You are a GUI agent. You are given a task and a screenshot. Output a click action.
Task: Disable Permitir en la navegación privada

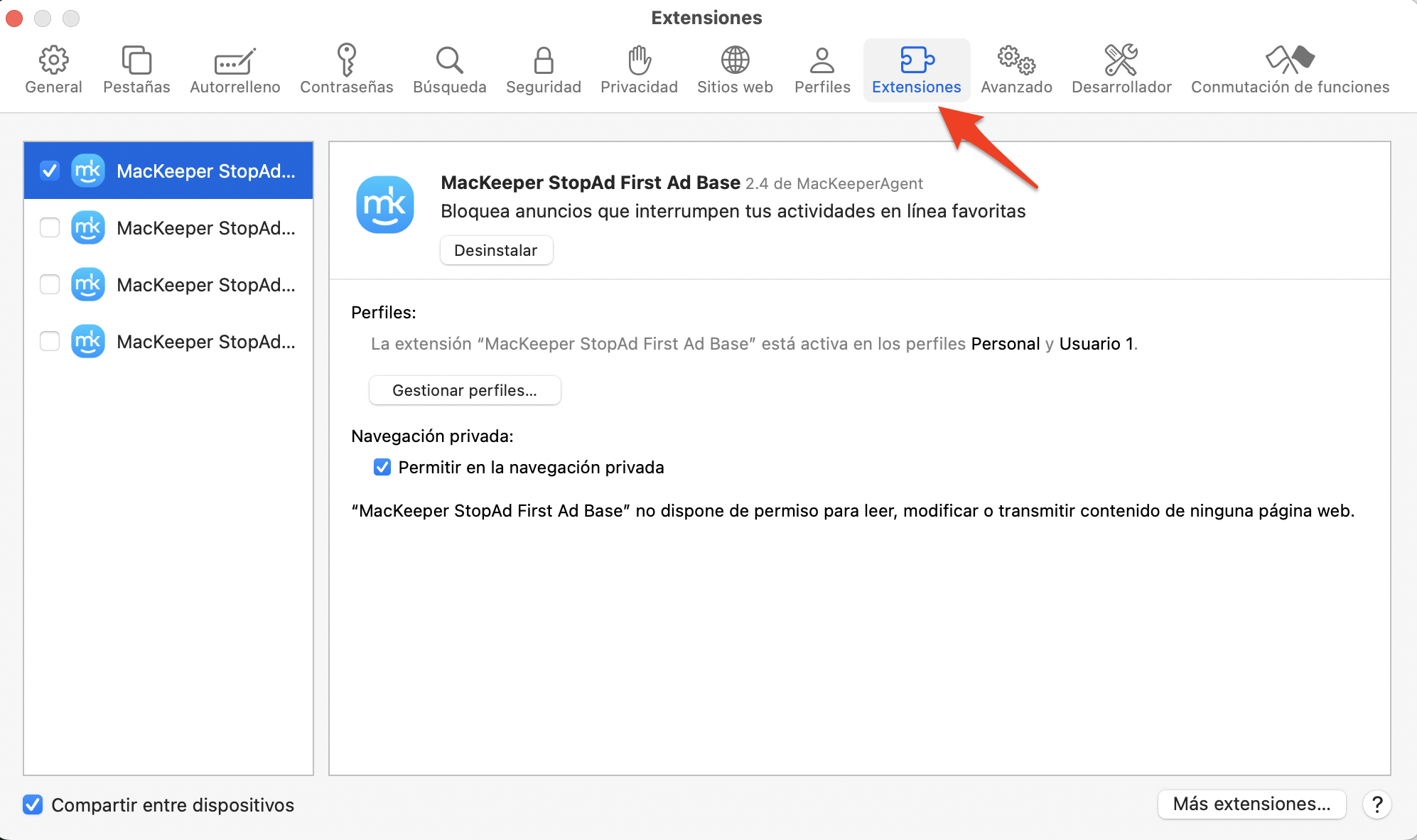[382, 467]
